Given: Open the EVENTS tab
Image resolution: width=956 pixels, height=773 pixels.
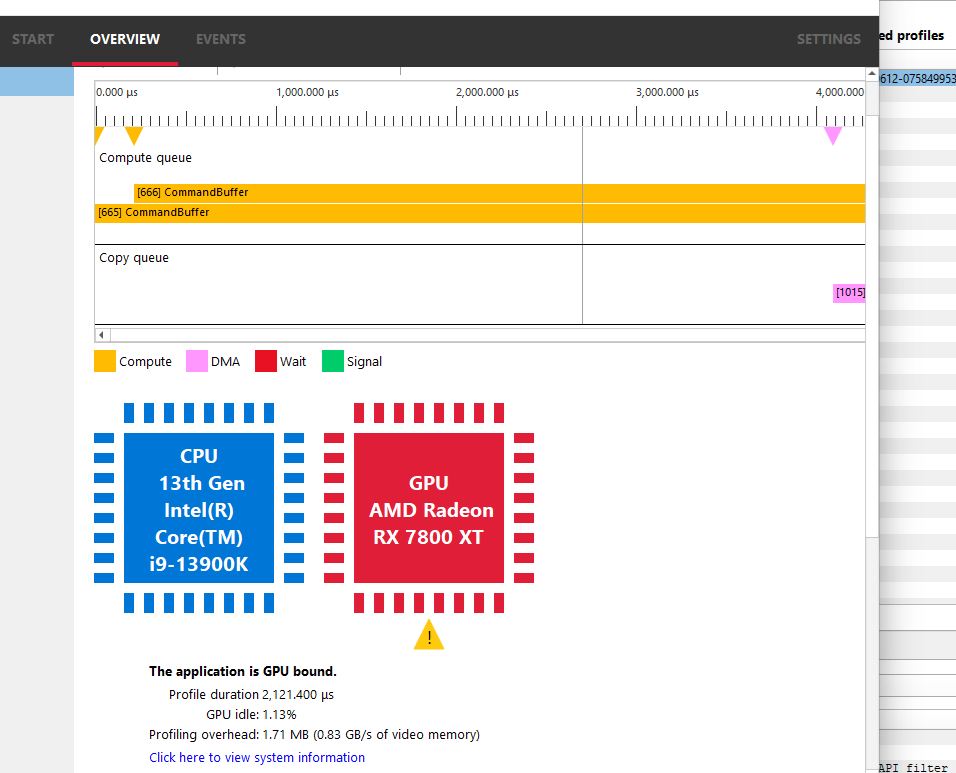Looking at the screenshot, I should (220, 40).
